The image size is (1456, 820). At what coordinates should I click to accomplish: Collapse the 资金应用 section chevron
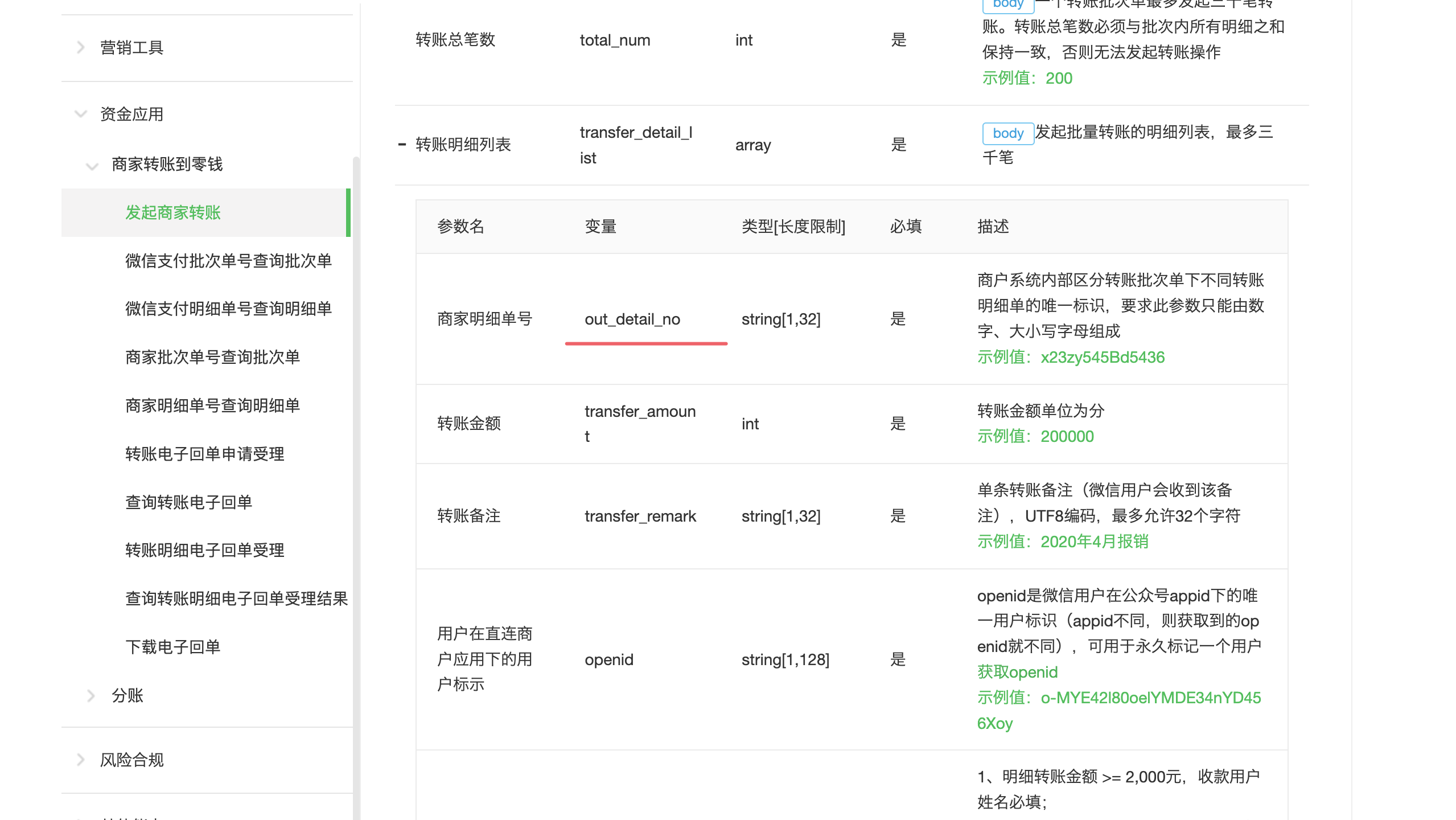pyautogui.click(x=81, y=114)
